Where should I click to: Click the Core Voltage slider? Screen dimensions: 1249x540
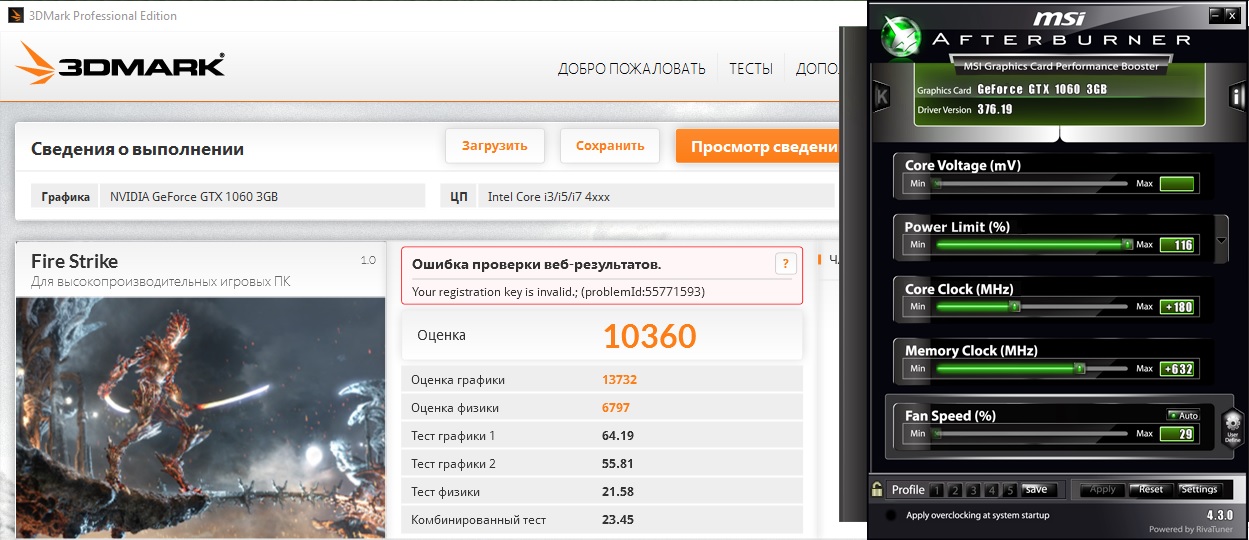click(1030, 184)
